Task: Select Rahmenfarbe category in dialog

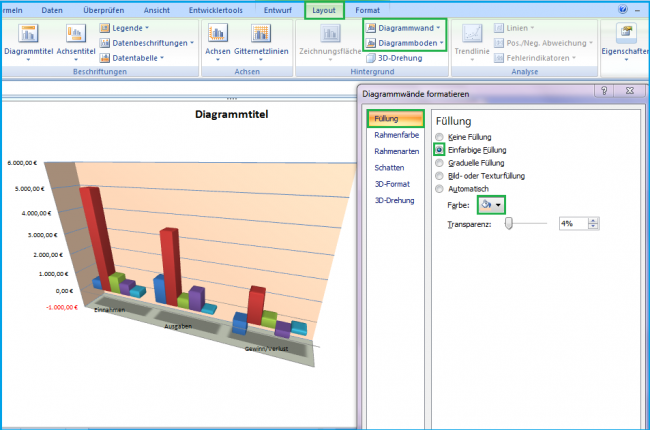Action: (396, 135)
